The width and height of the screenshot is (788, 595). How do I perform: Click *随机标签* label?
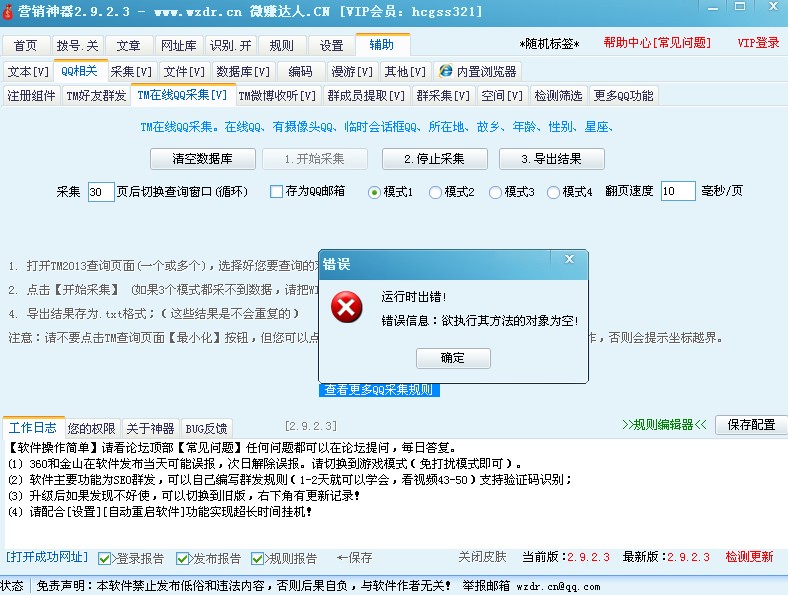coord(550,44)
